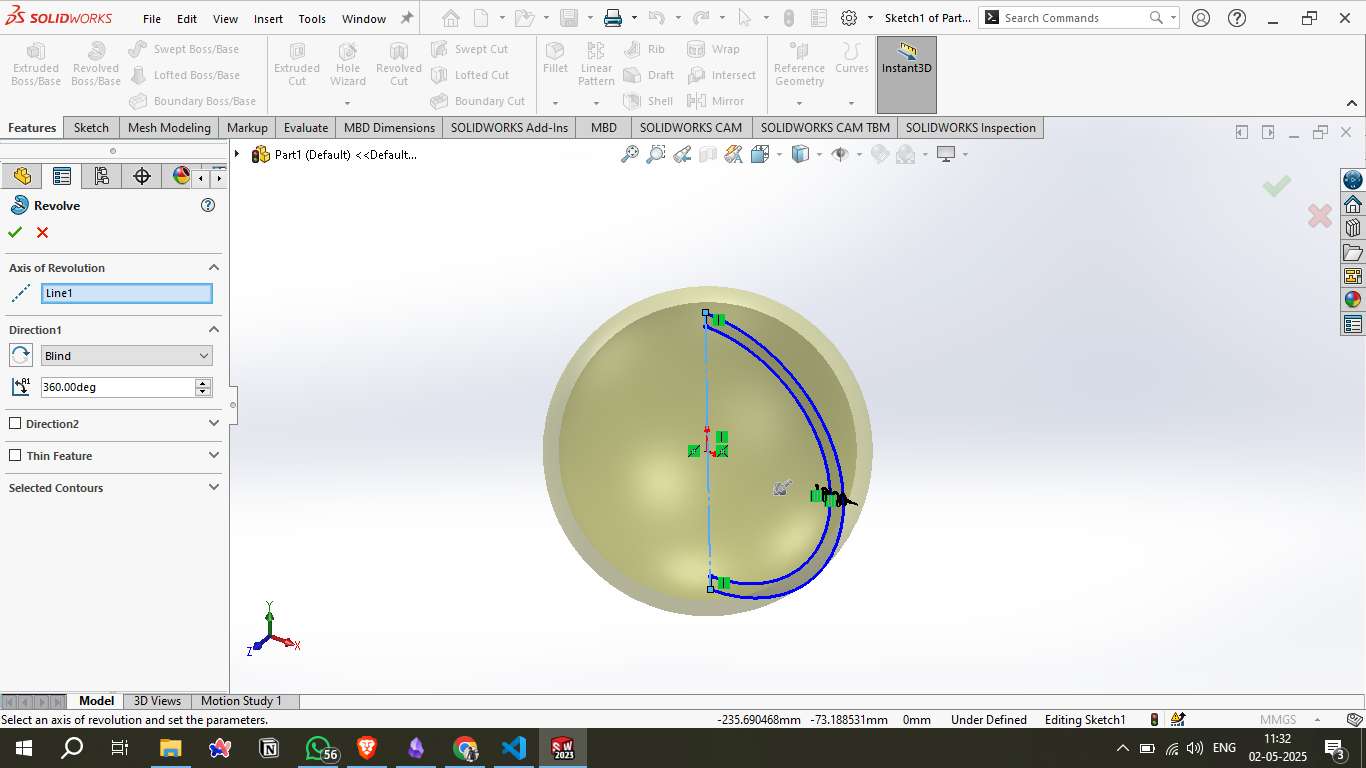1366x768 pixels.
Task: Open the Windows Start menu
Action: coord(23,748)
